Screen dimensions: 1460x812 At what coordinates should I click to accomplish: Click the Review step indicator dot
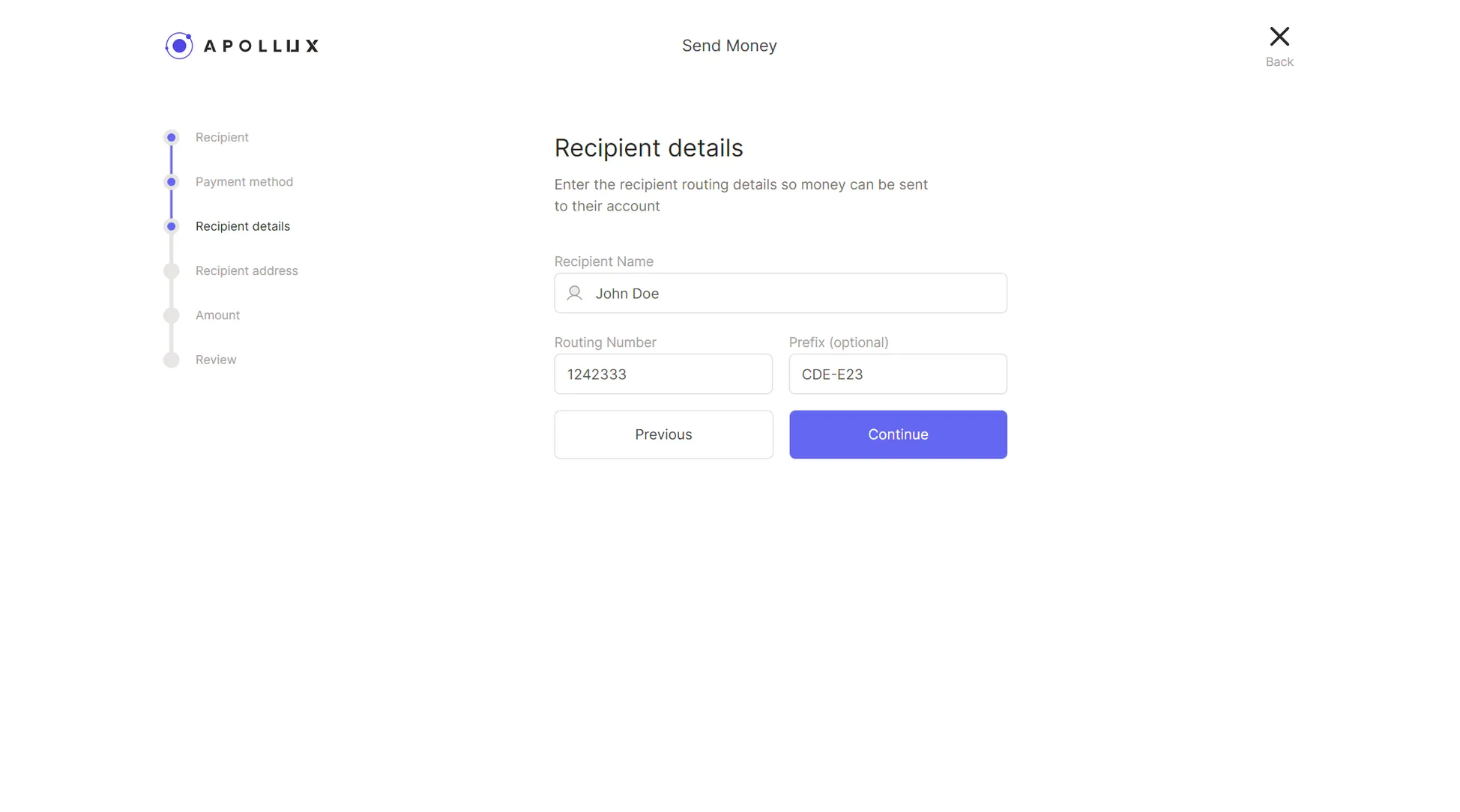click(171, 359)
